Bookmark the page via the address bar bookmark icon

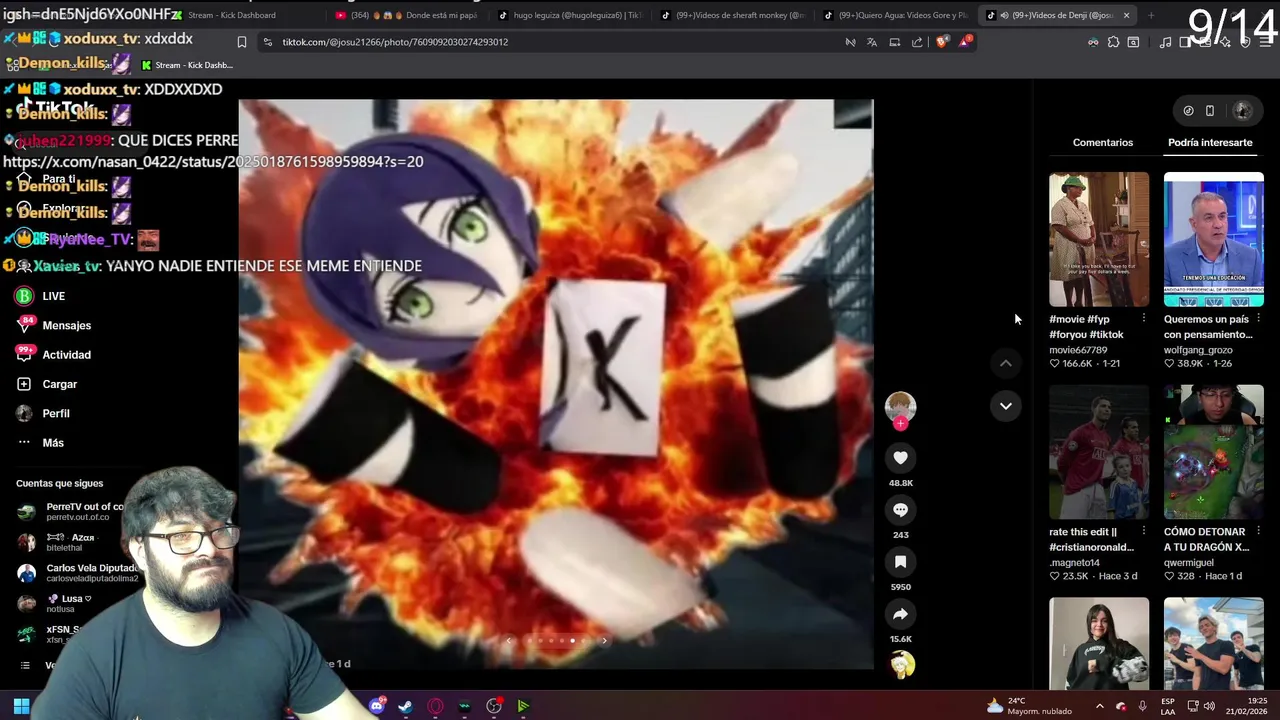pos(242,42)
